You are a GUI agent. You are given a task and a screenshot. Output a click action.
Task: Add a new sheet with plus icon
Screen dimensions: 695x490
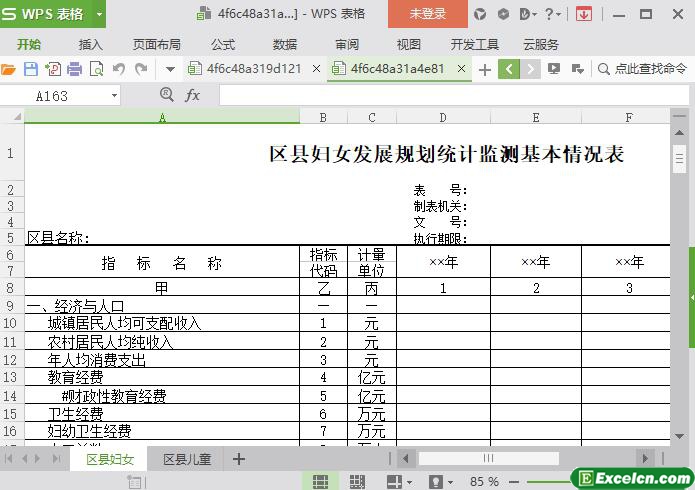[x=239, y=459]
